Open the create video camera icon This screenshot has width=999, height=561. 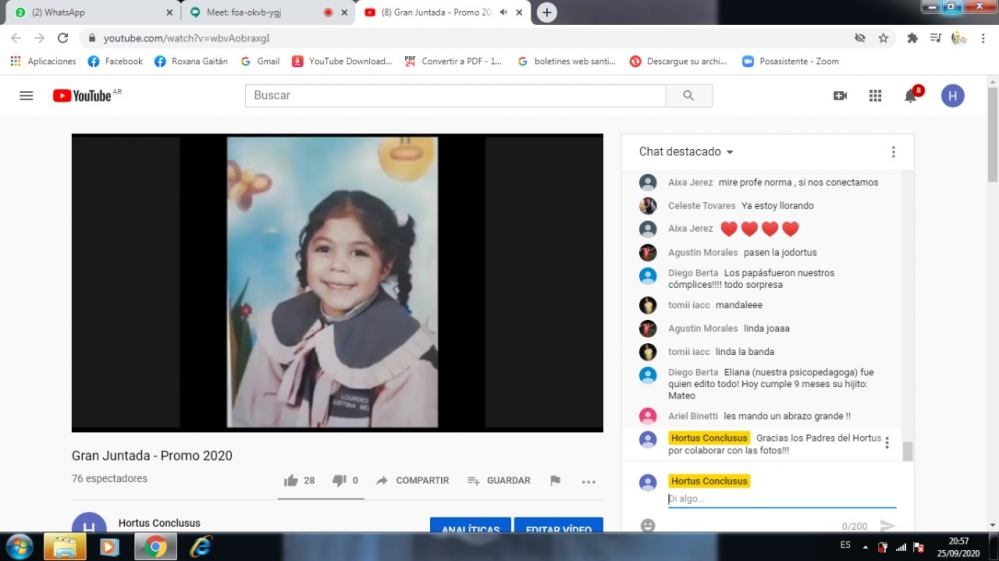840,96
